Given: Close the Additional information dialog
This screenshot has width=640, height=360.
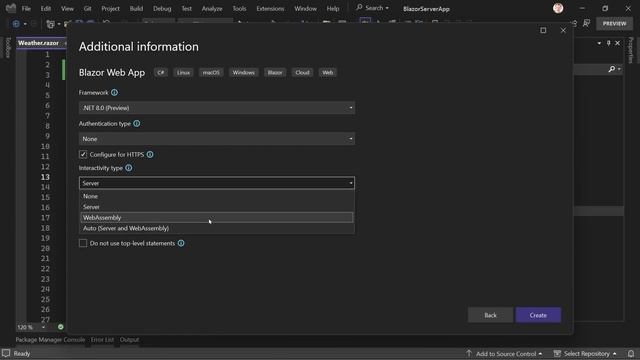Looking at the screenshot, I should (563, 30).
